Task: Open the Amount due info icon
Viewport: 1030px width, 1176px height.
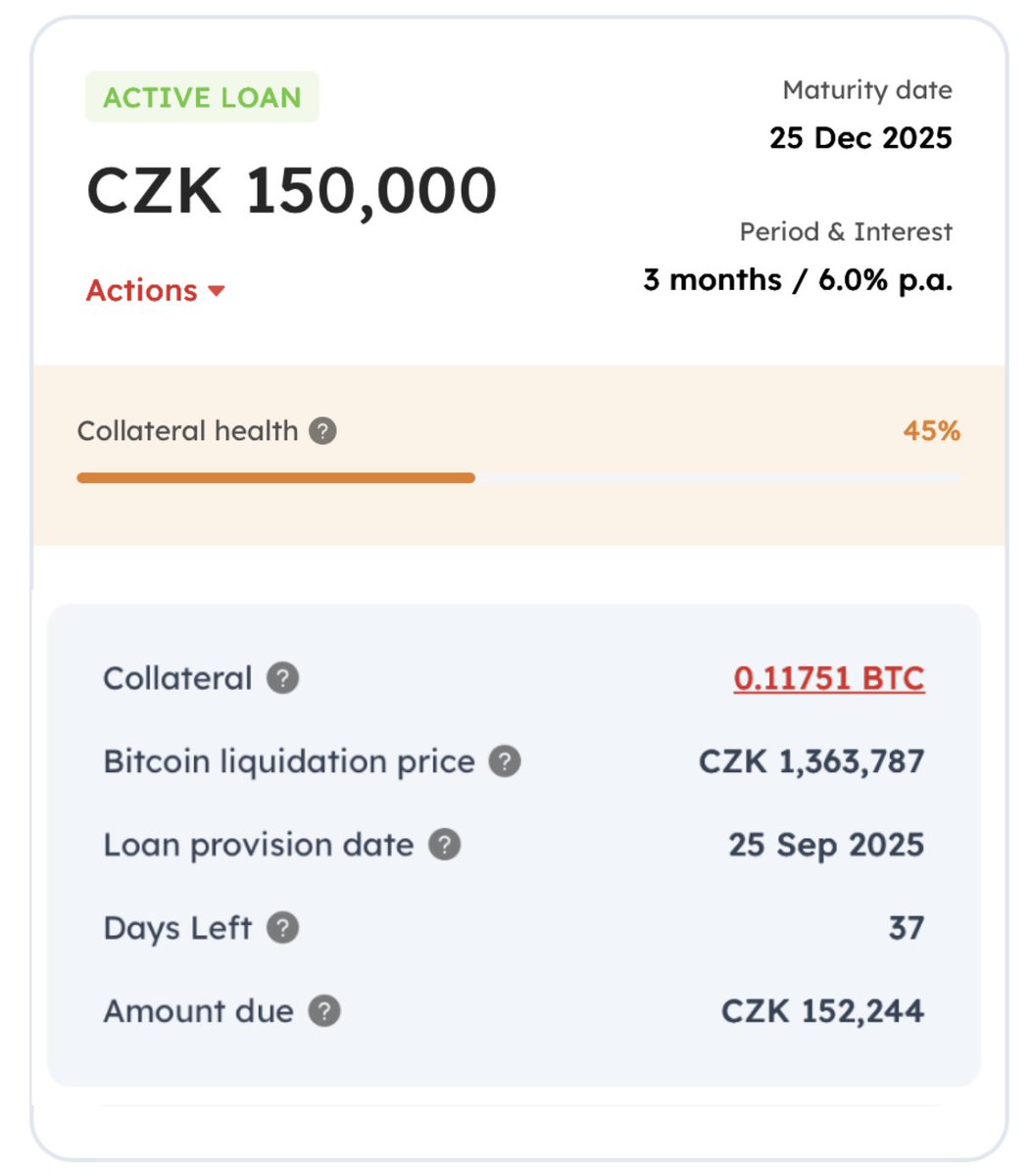Action: (x=324, y=1011)
